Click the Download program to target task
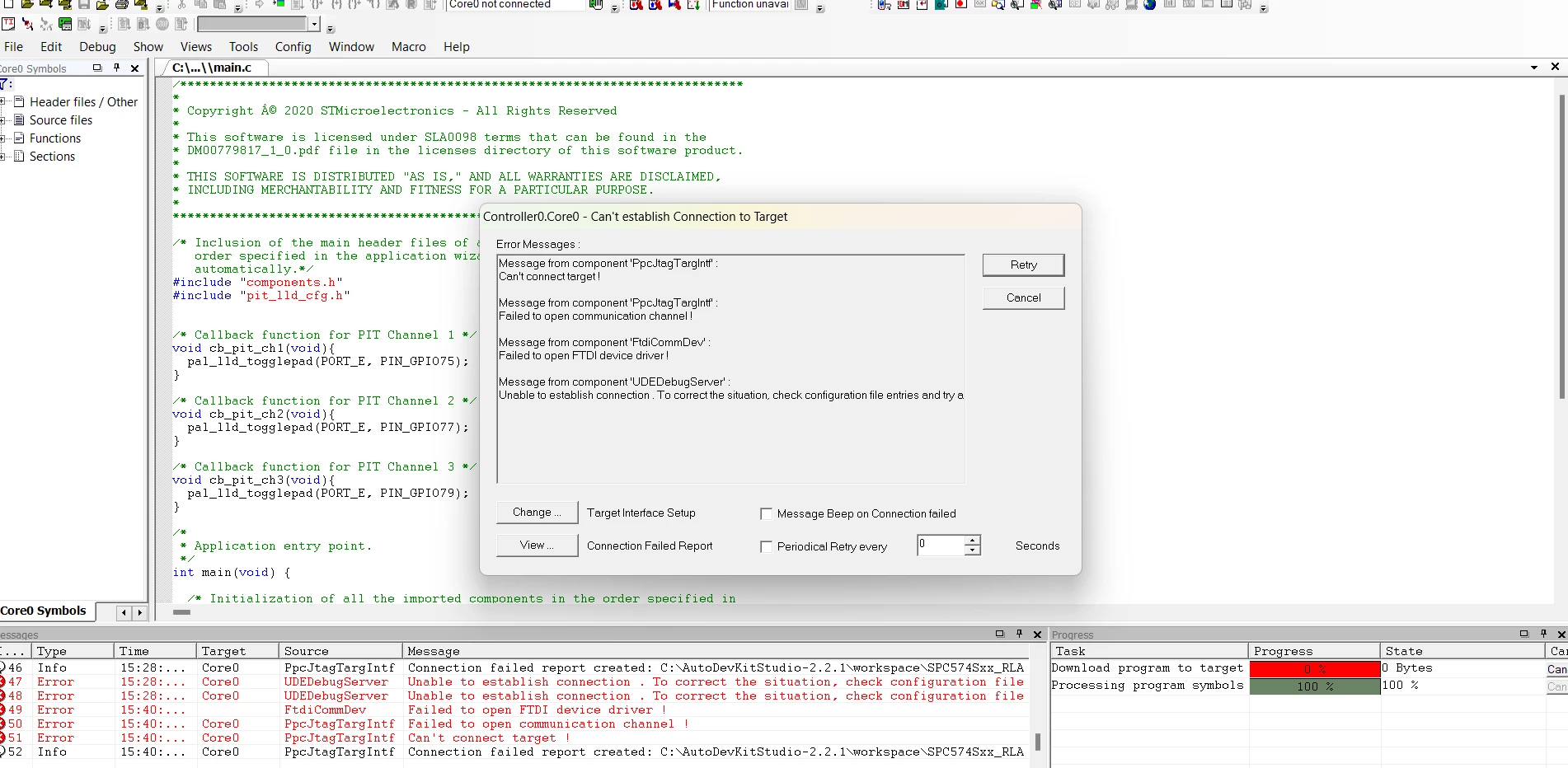Screen dimensions: 1568x768 click(1147, 668)
